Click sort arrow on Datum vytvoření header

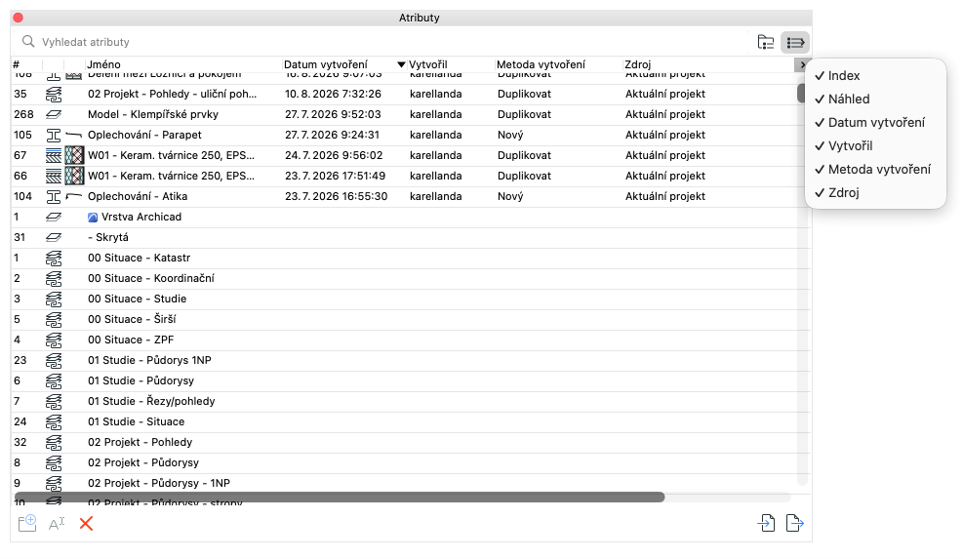tap(401, 64)
